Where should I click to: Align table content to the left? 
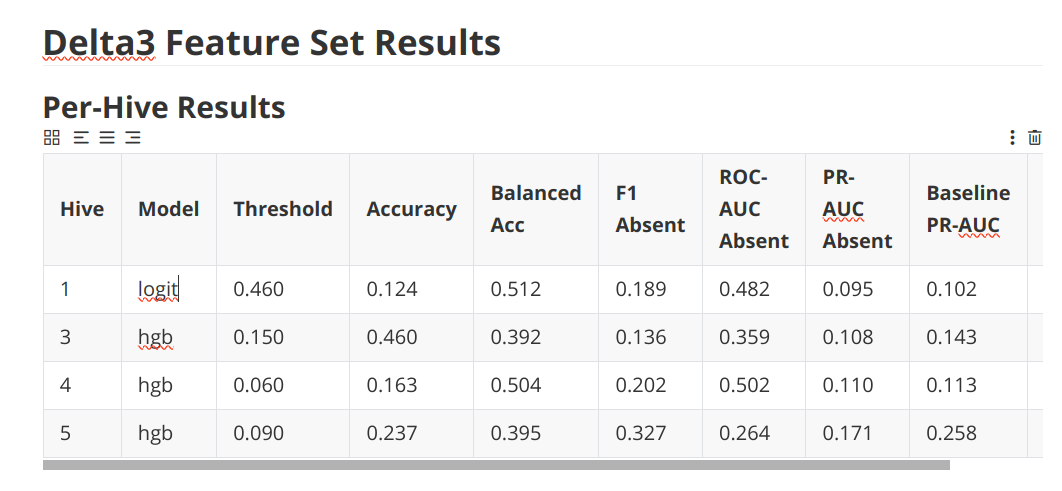tap(82, 137)
